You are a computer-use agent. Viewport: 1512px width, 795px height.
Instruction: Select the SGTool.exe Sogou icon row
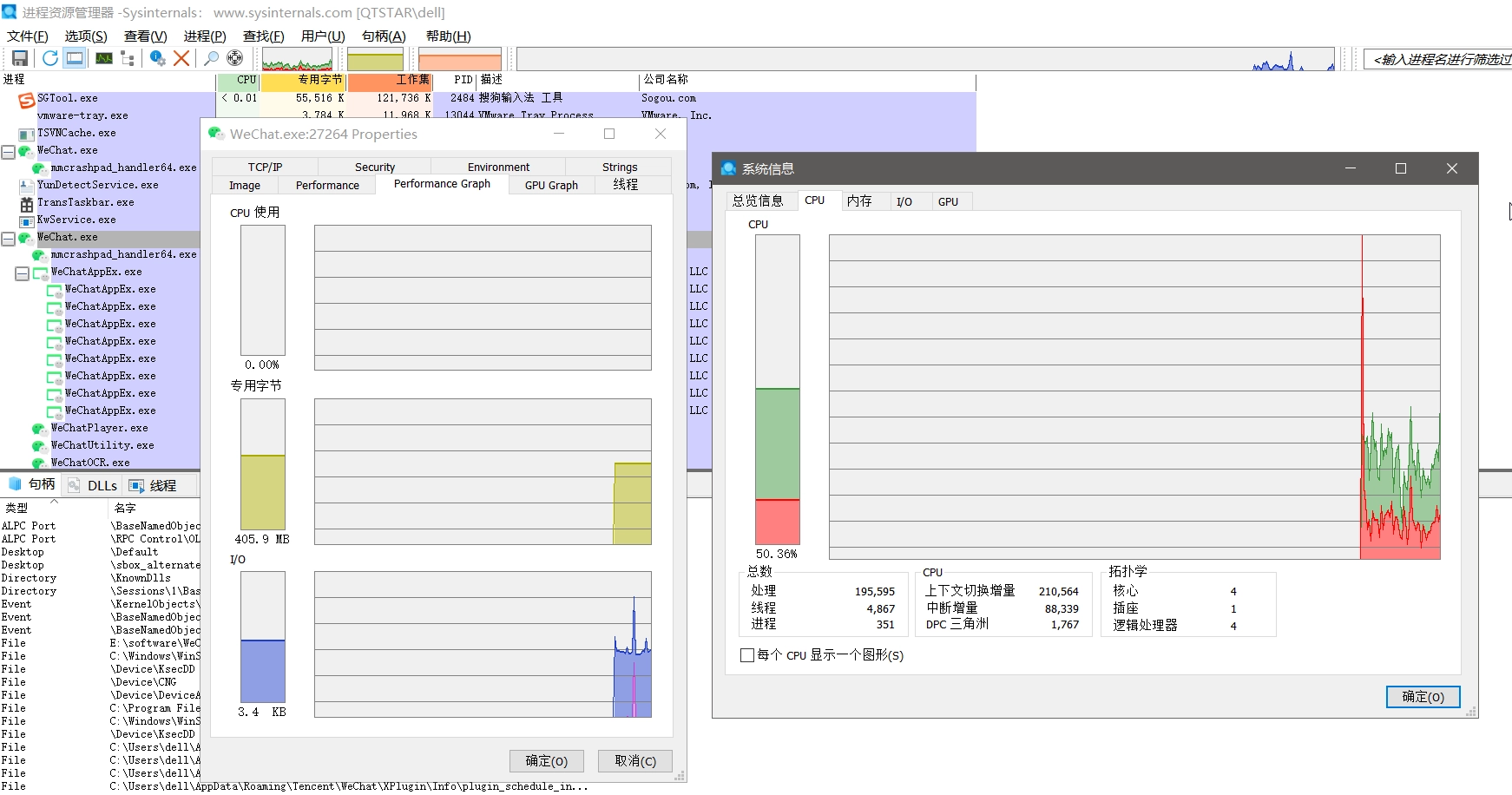click(x=27, y=100)
